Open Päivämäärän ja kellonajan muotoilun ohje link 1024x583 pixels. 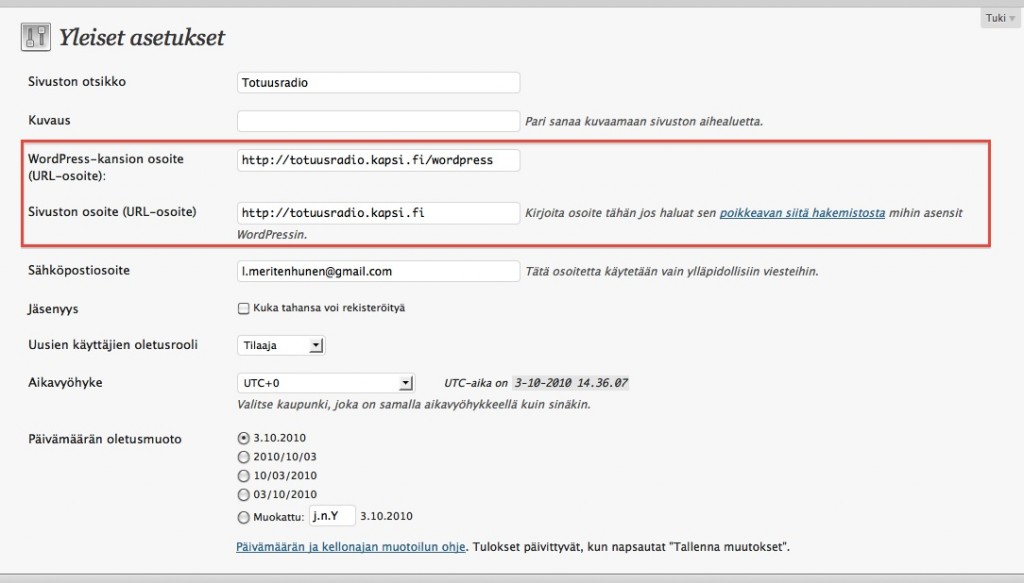tap(351, 547)
